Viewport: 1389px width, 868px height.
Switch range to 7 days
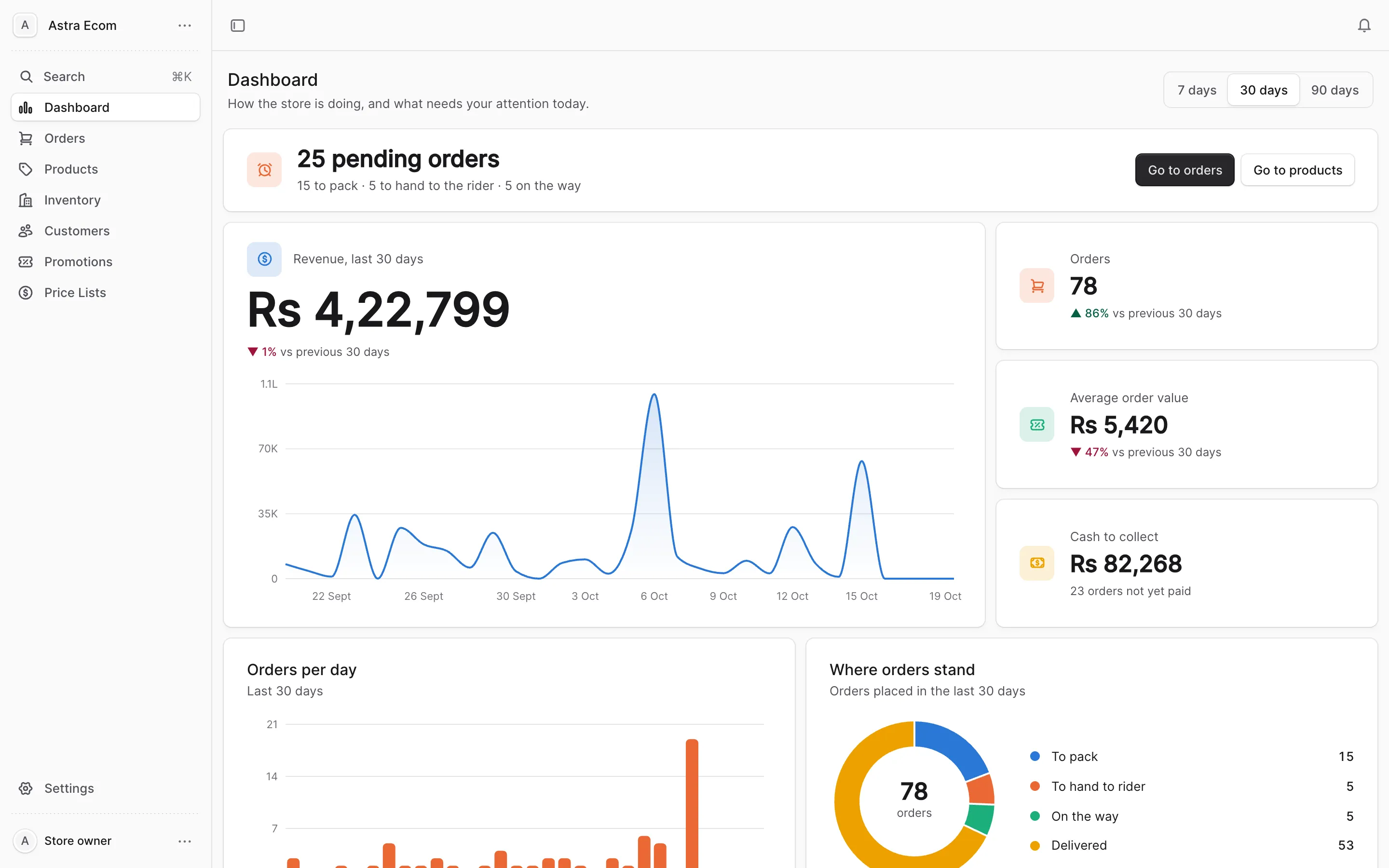click(1197, 90)
